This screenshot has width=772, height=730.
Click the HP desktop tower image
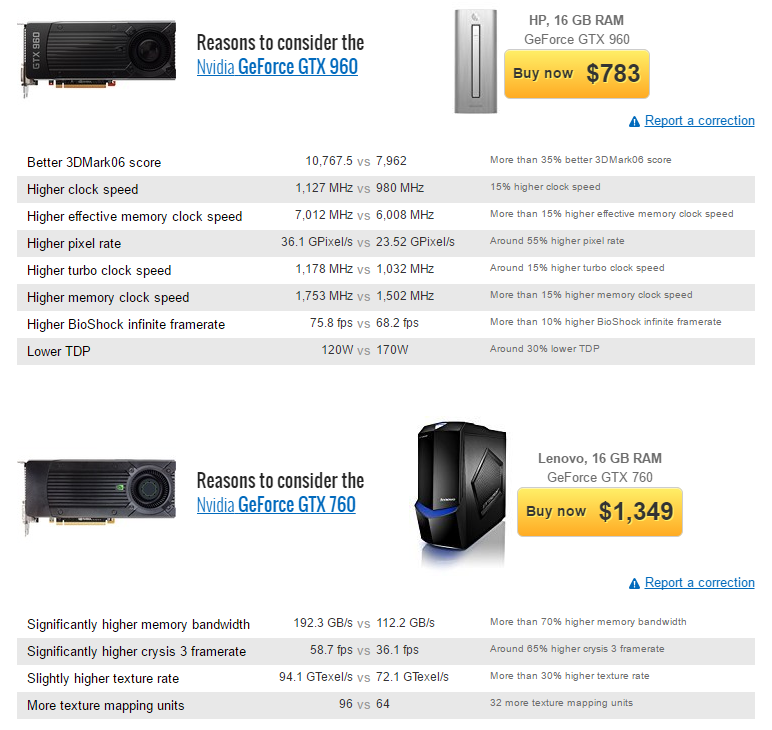[475, 61]
